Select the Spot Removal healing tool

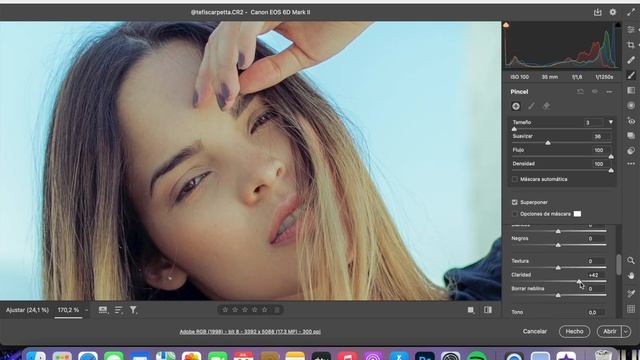(x=631, y=60)
